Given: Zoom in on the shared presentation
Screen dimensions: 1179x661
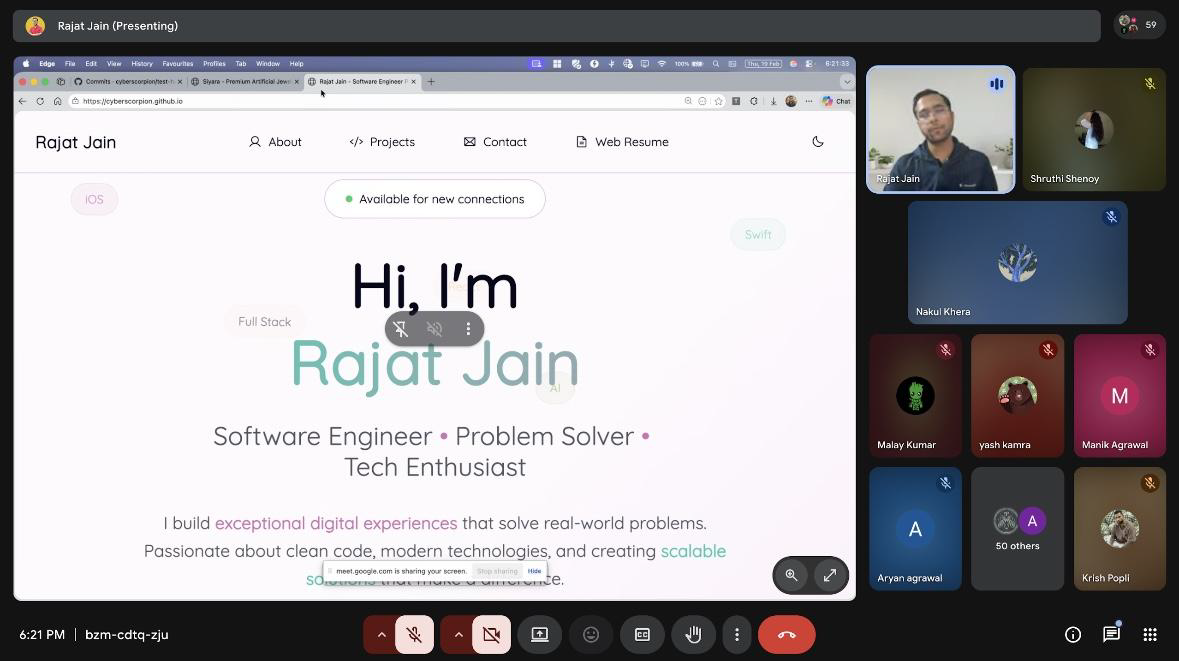Looking at the screenshot, I should [x=791, y=575].
